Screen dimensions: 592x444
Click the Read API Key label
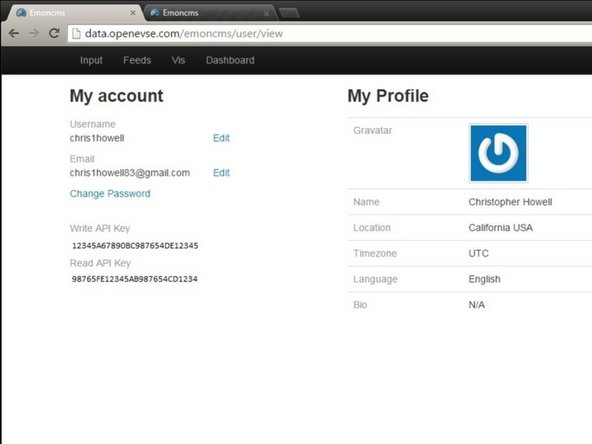coord(100,263)
